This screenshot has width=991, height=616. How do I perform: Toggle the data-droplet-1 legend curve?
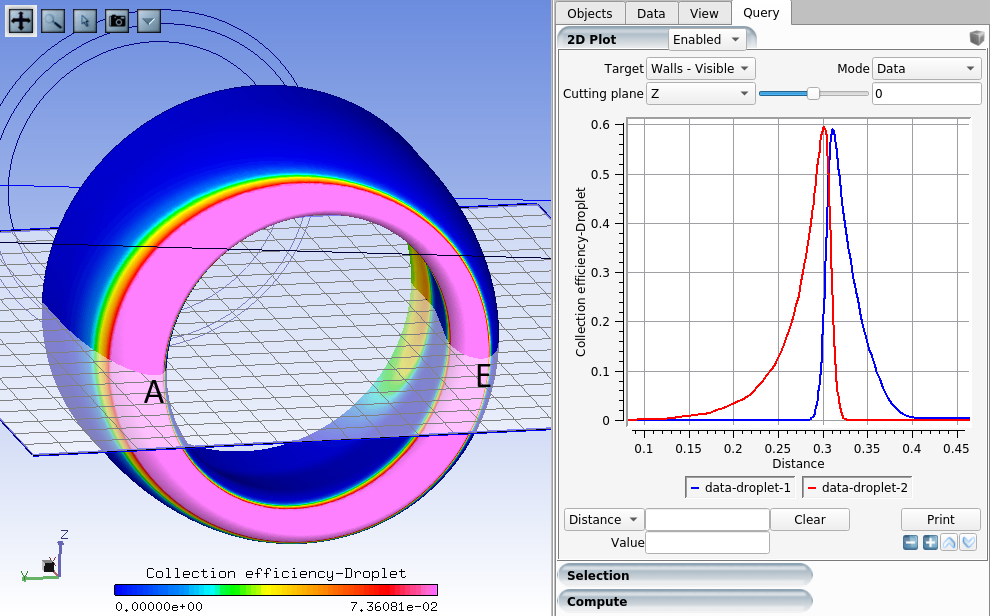point(741,487)
